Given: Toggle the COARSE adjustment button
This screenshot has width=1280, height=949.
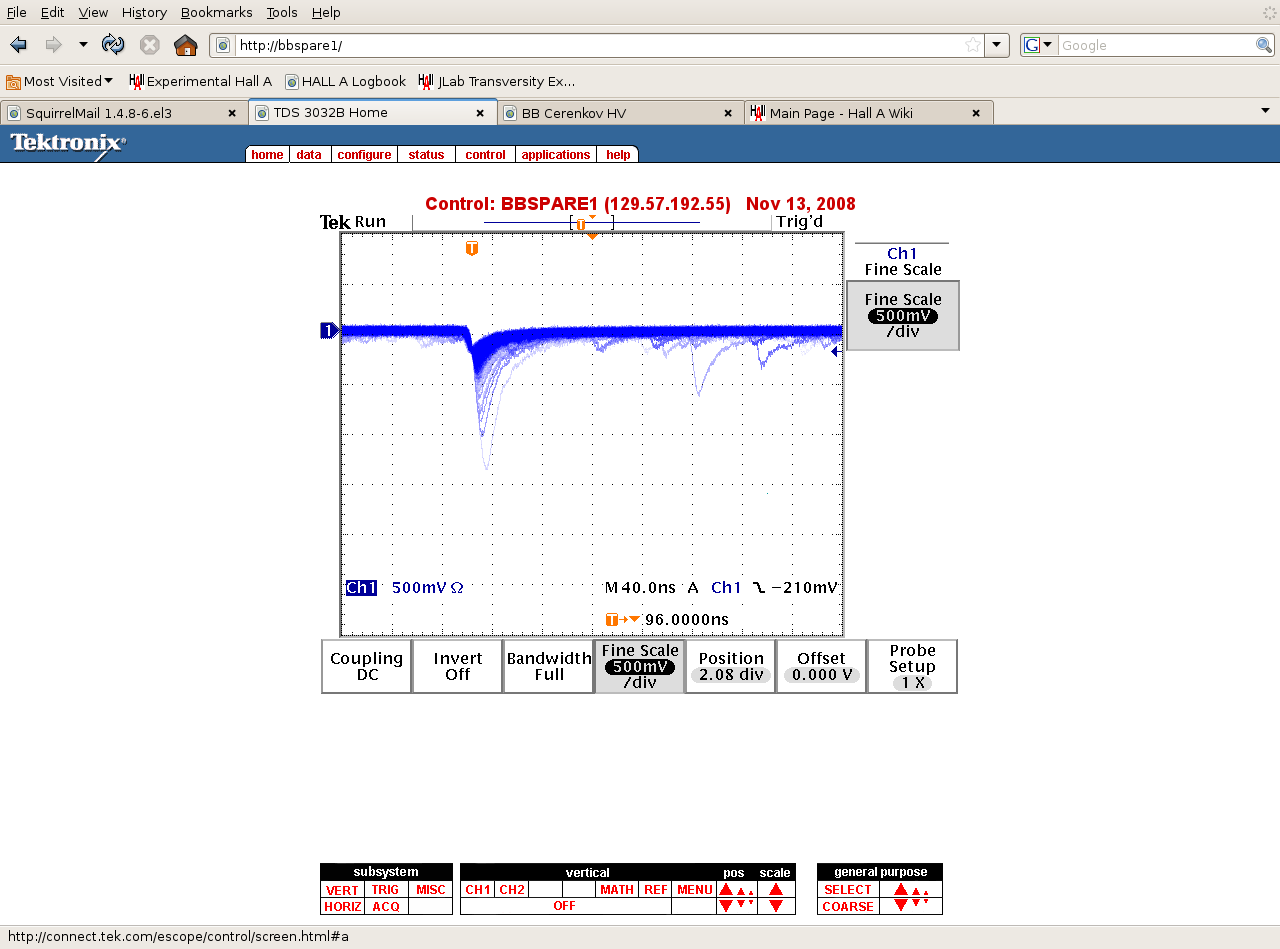Looking at the screenshot, I should (x=848, y=907).
